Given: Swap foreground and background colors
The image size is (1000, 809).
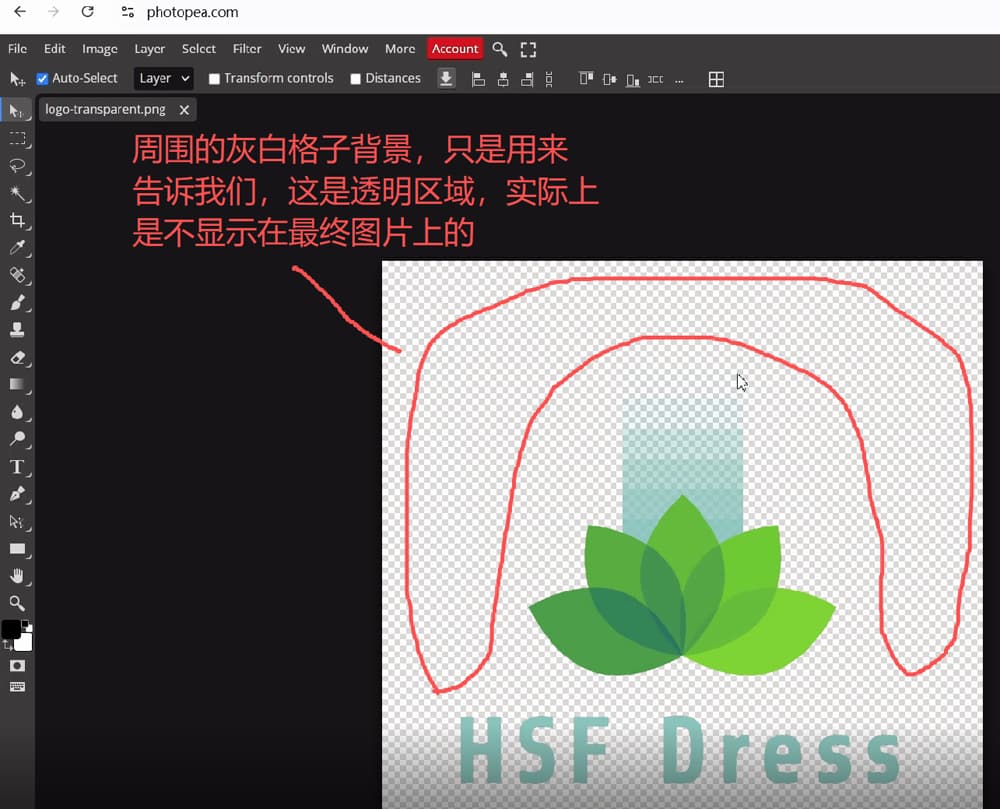Looking at the screenshot, I should (7, 645).
